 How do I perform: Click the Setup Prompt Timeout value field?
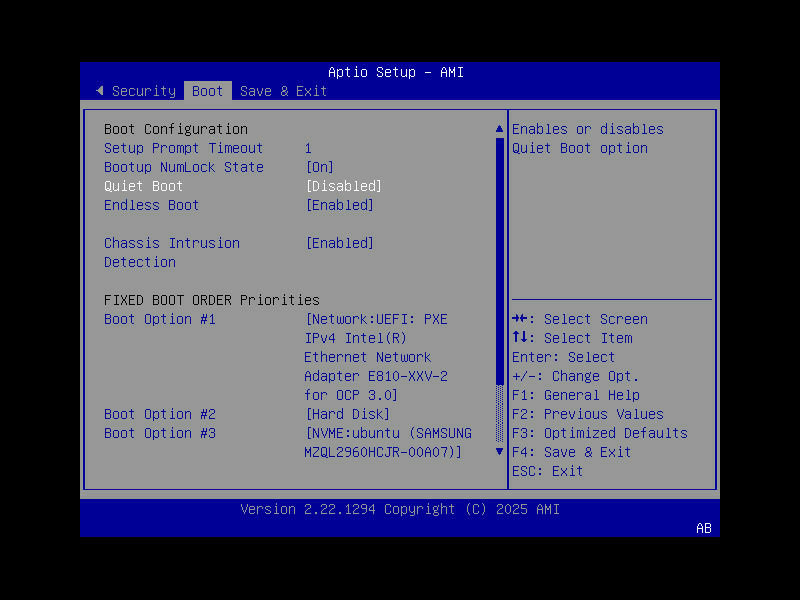tap(308, 147)
